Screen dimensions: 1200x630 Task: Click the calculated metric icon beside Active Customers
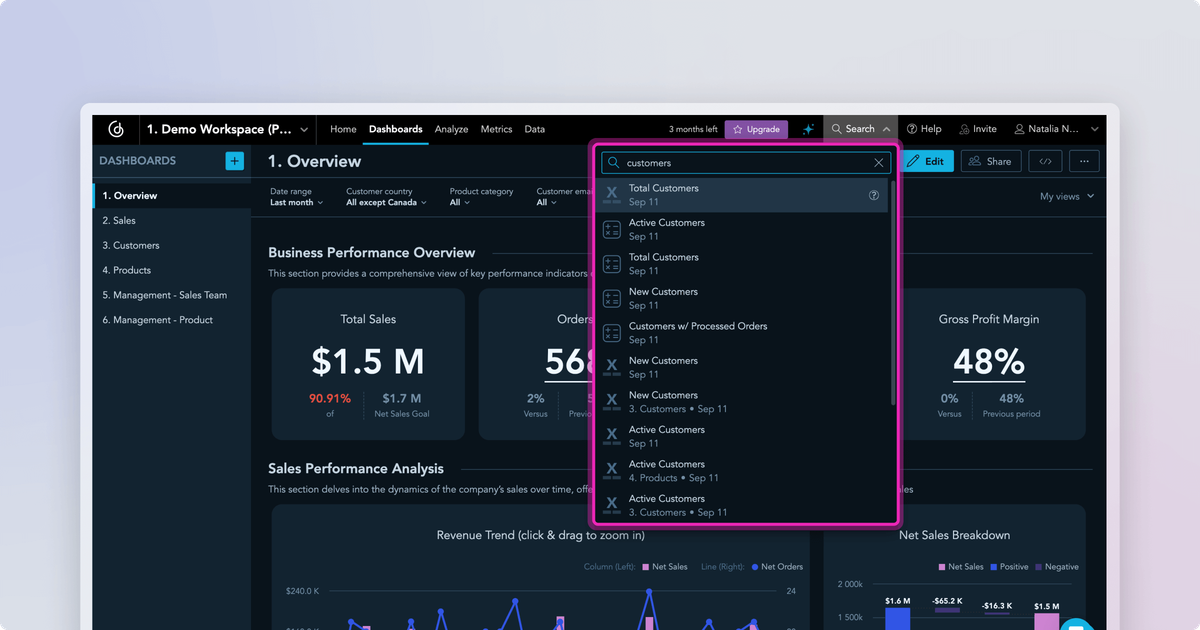[x=612, y=229]
